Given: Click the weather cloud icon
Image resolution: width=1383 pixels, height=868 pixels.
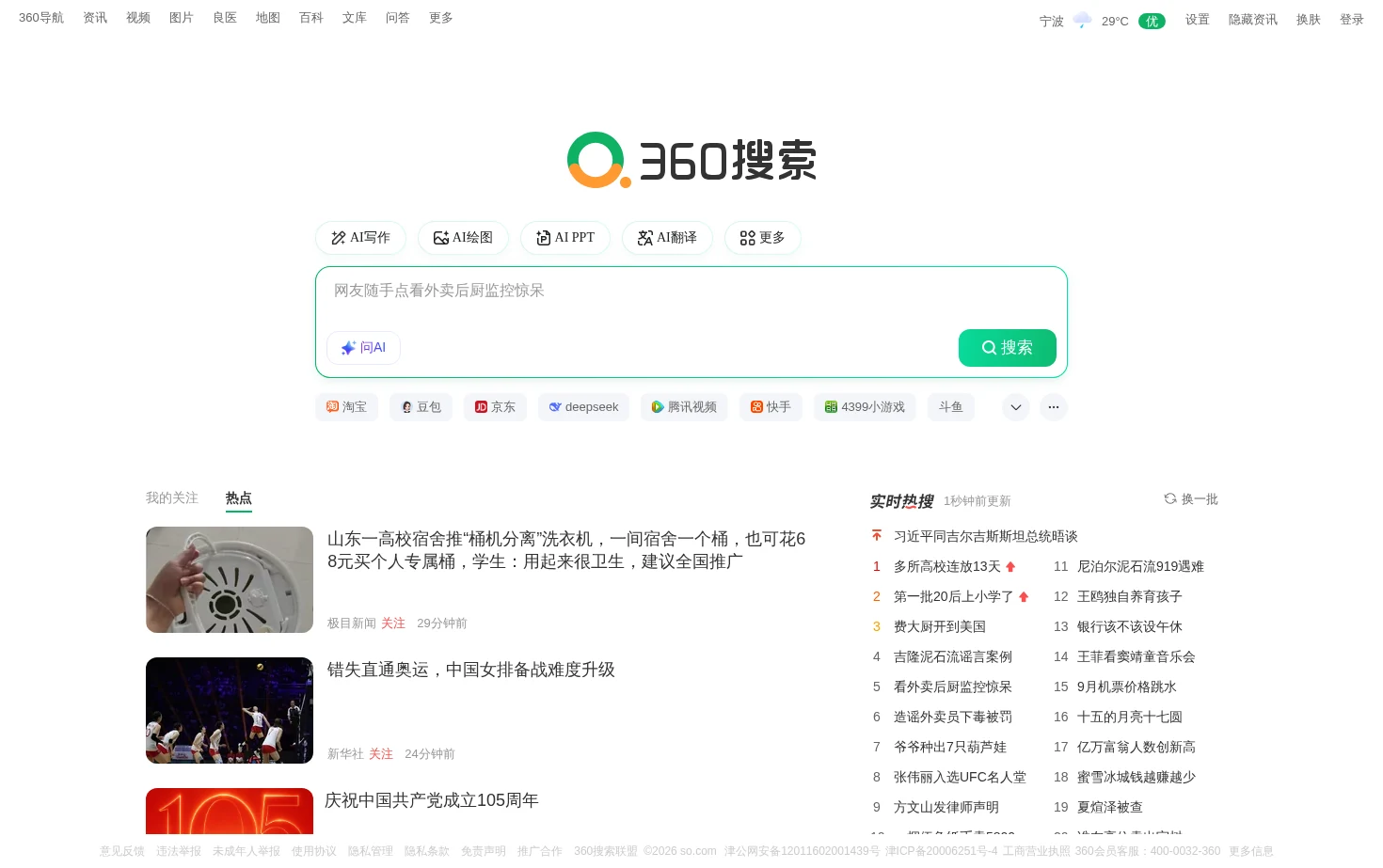Looking at the screenshot, I should pyautogui.click(x=1083, y=20).
